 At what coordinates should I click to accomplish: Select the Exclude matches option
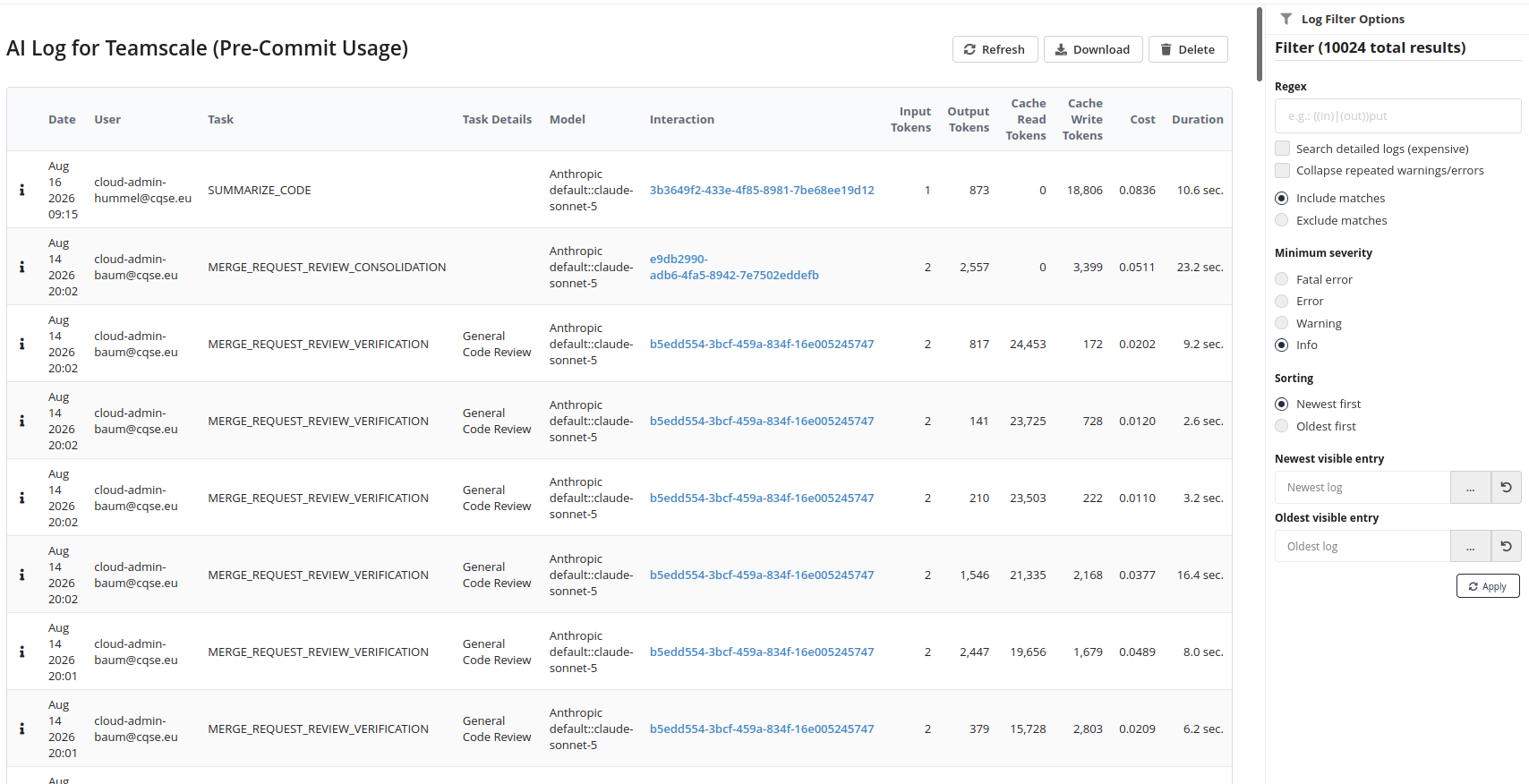(1282, 220)
